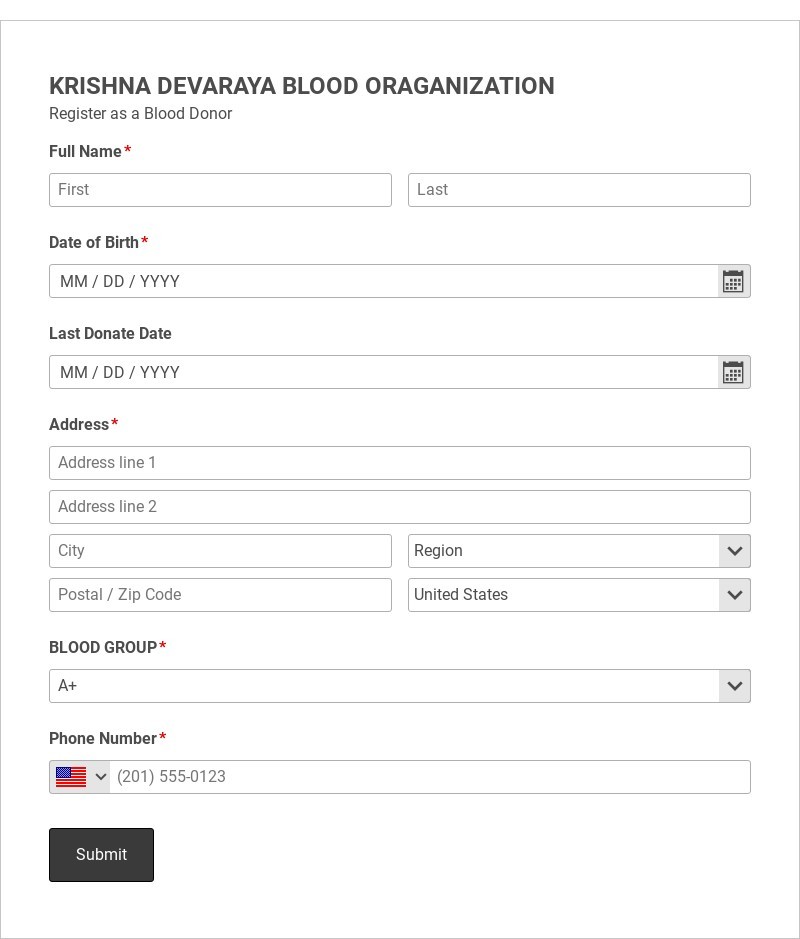Click the Postal / Zip Code field
Image resolution: width=800 pixels, height=939 pixels.
220,595
